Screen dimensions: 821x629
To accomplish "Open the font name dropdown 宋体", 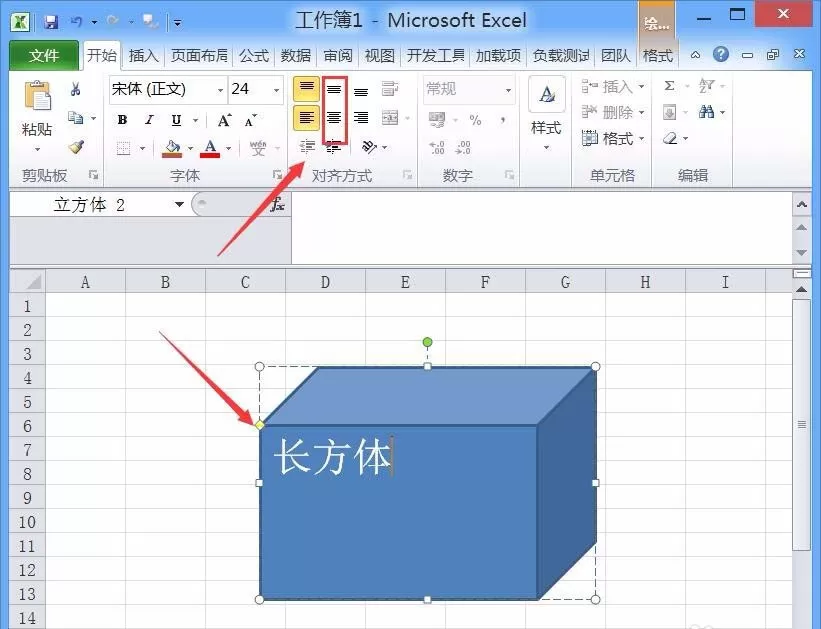I will 220,90.
